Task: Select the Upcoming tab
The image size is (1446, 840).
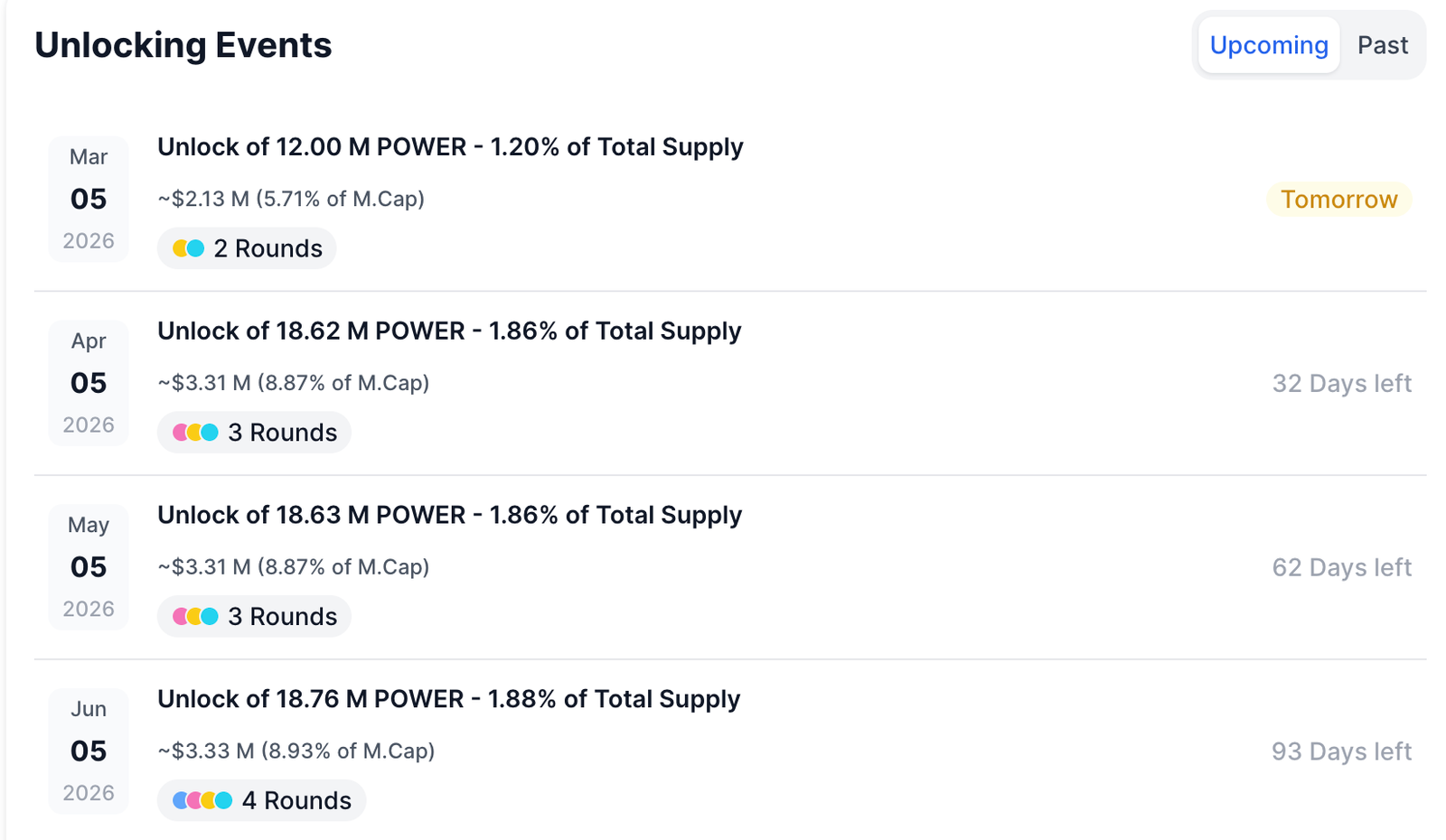Action: [1269, 44]
